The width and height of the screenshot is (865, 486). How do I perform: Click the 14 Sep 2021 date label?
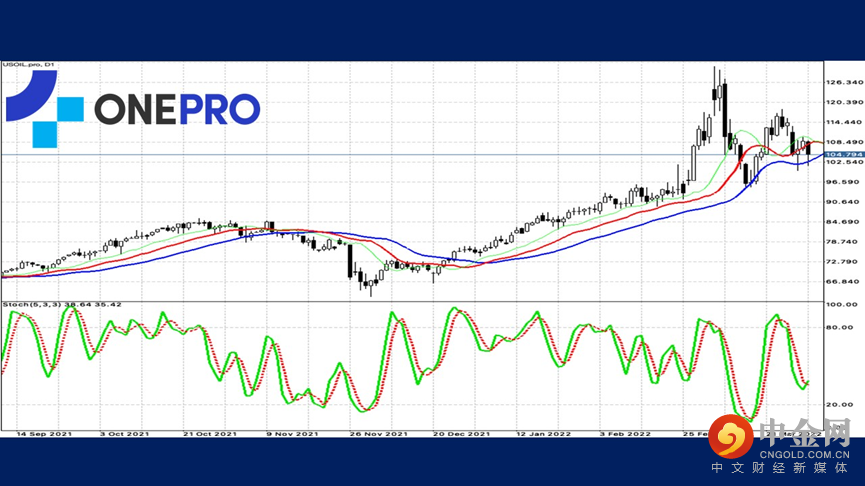pos(44,434)
